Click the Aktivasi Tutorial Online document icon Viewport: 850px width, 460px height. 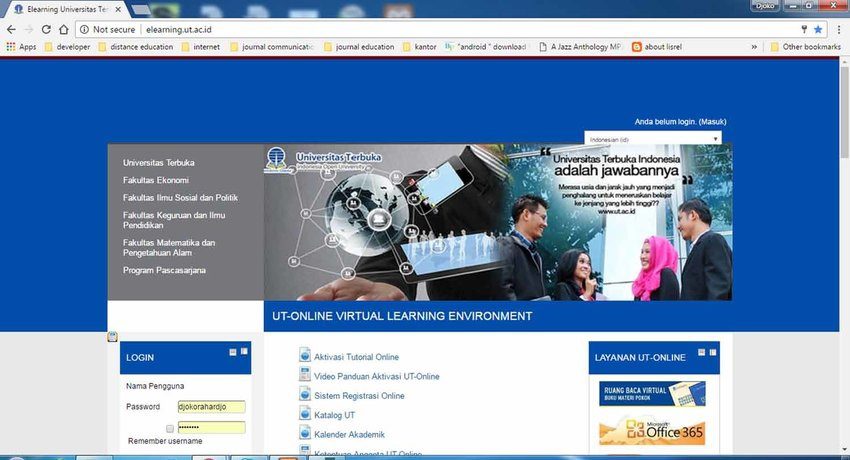pos(306,356)
